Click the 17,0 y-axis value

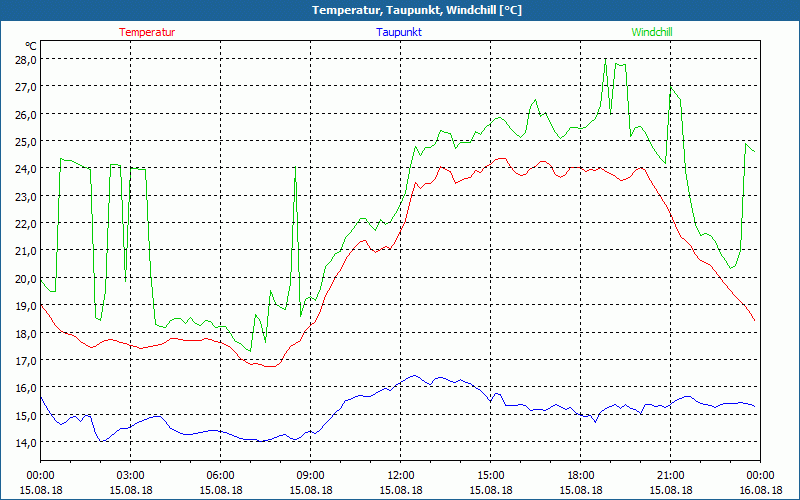click(26, 360)
